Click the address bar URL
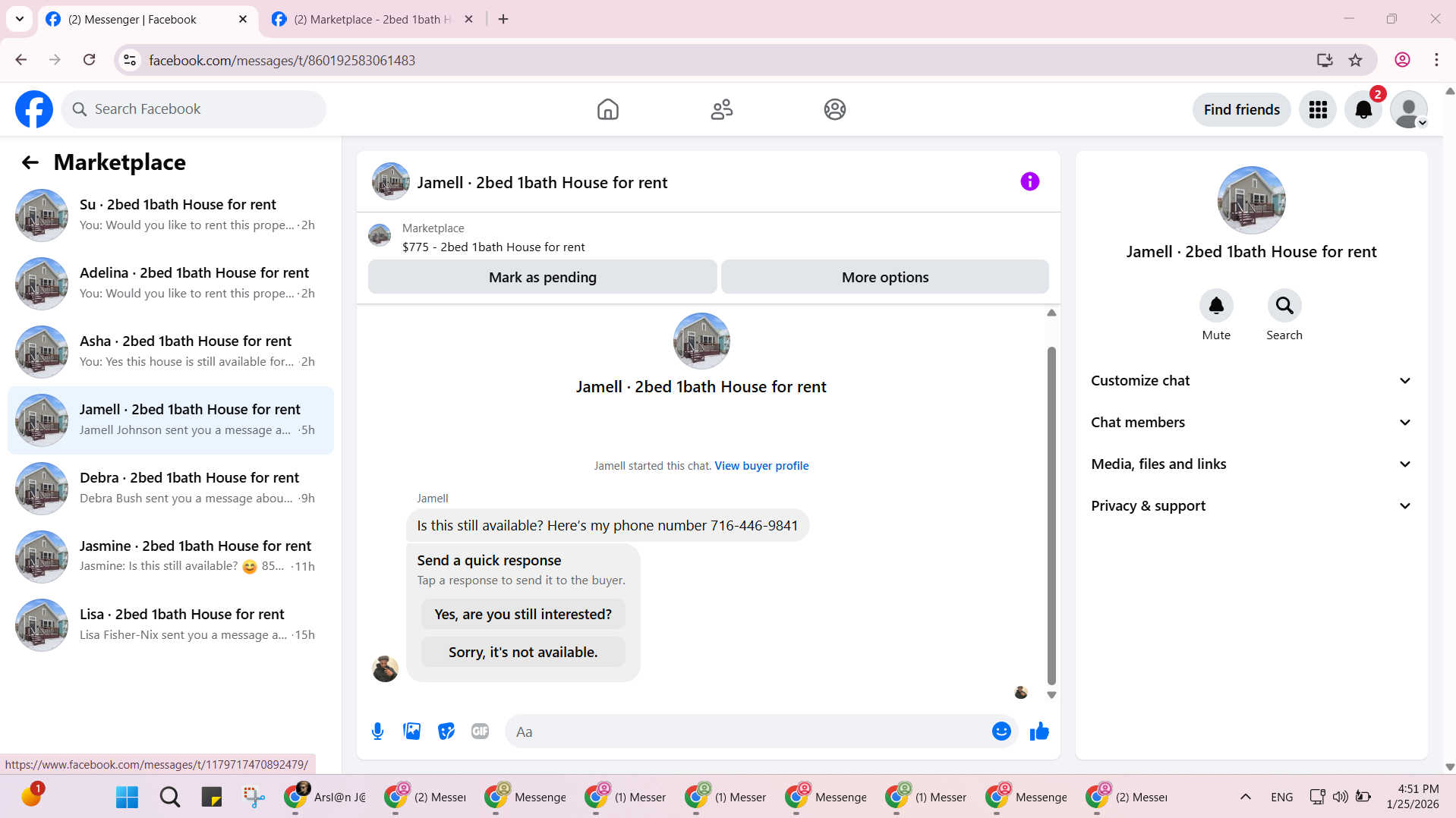The height and width of the screenshot is (818, 1456). [x=282, y=60]
